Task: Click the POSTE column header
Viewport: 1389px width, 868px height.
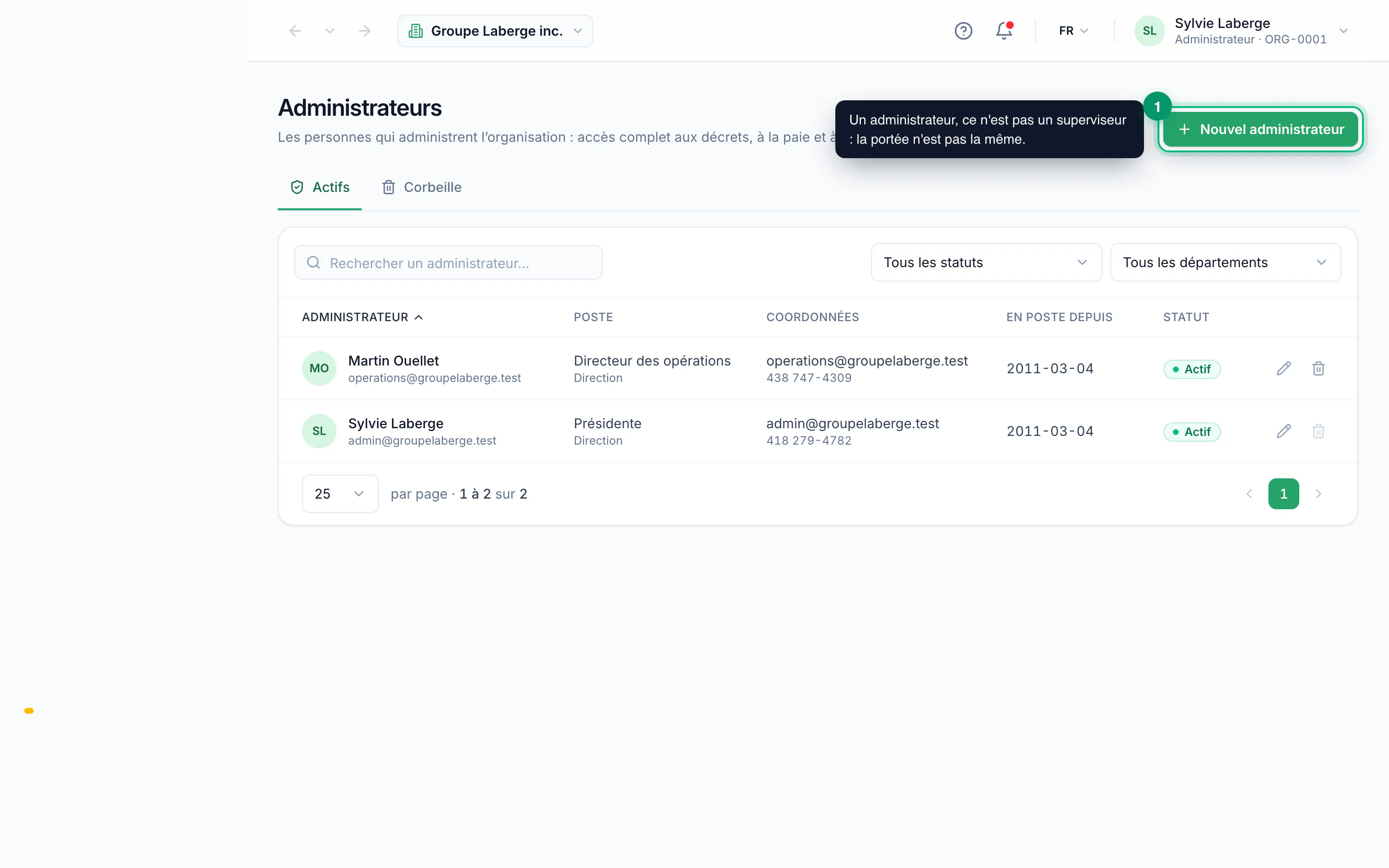Action: (594, 317)
